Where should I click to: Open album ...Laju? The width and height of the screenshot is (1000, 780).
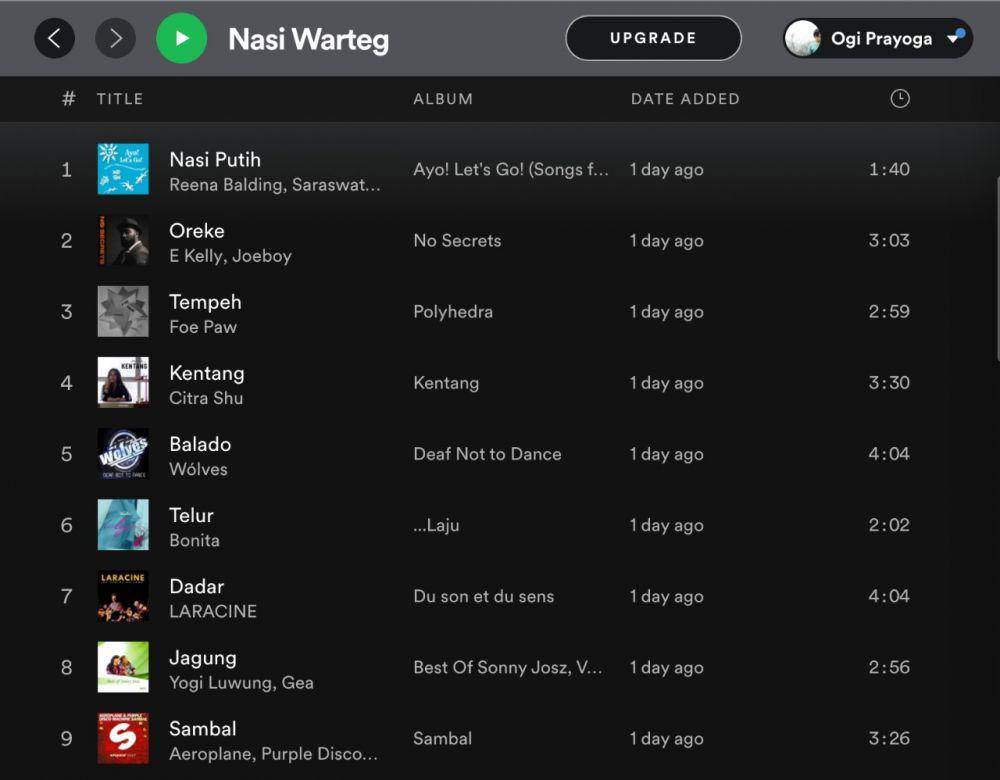pos(436,526)
